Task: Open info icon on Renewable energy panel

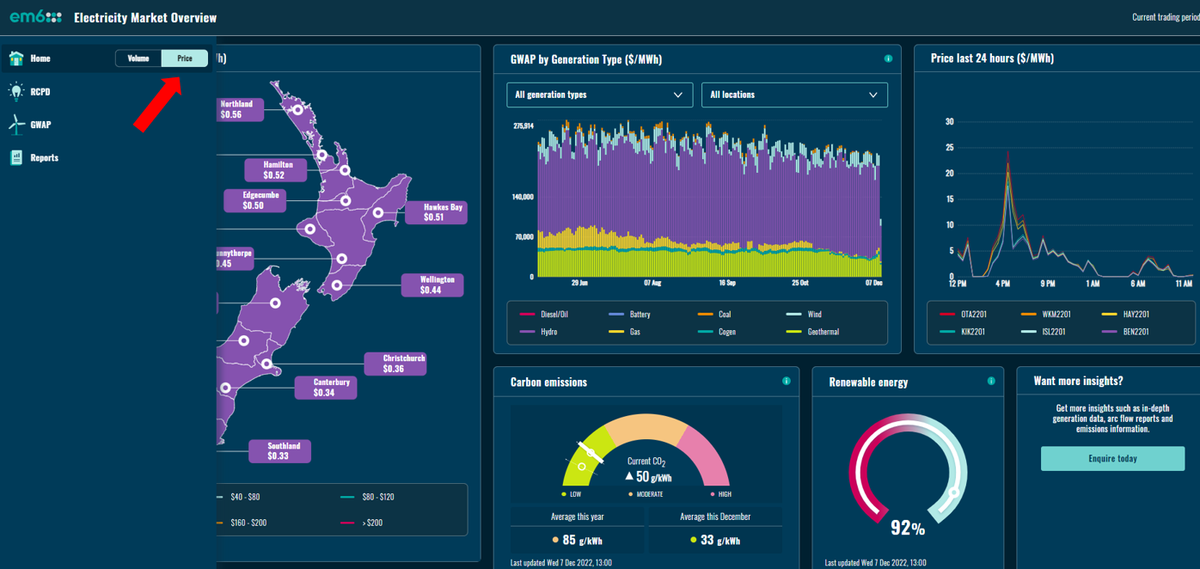Action: (x=991, y=381)
